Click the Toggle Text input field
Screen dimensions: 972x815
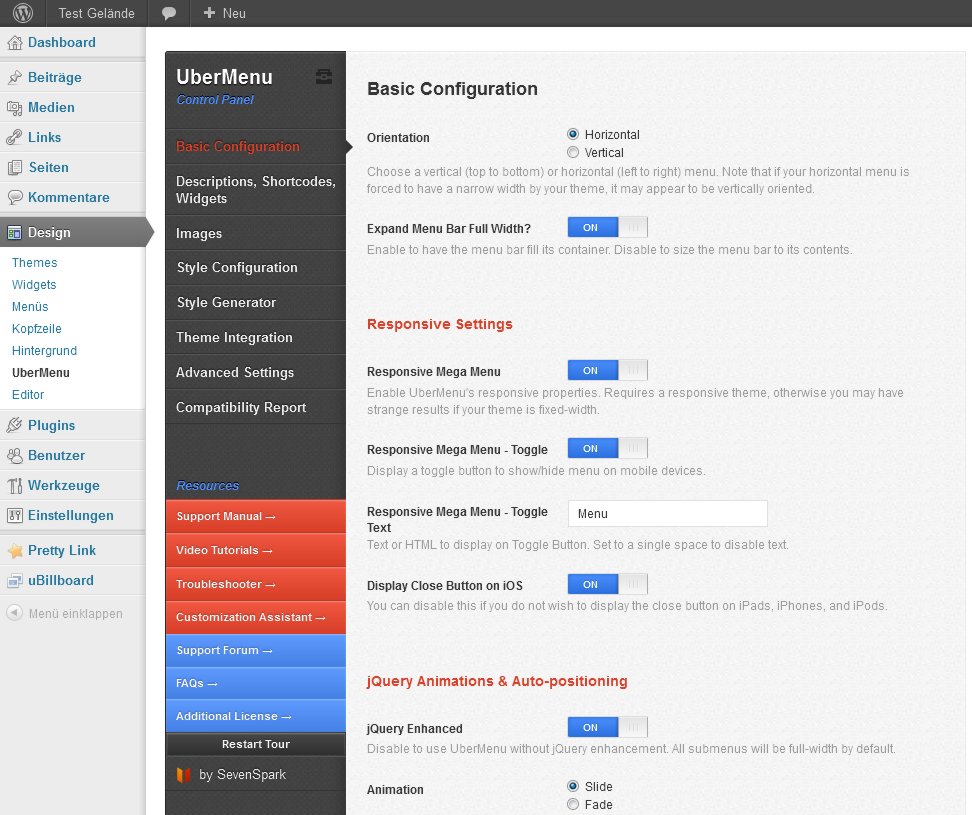[668, 514]
